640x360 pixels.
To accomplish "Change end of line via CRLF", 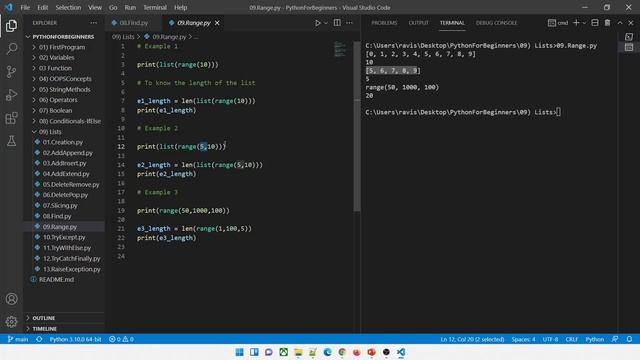I will pos(571,339).
